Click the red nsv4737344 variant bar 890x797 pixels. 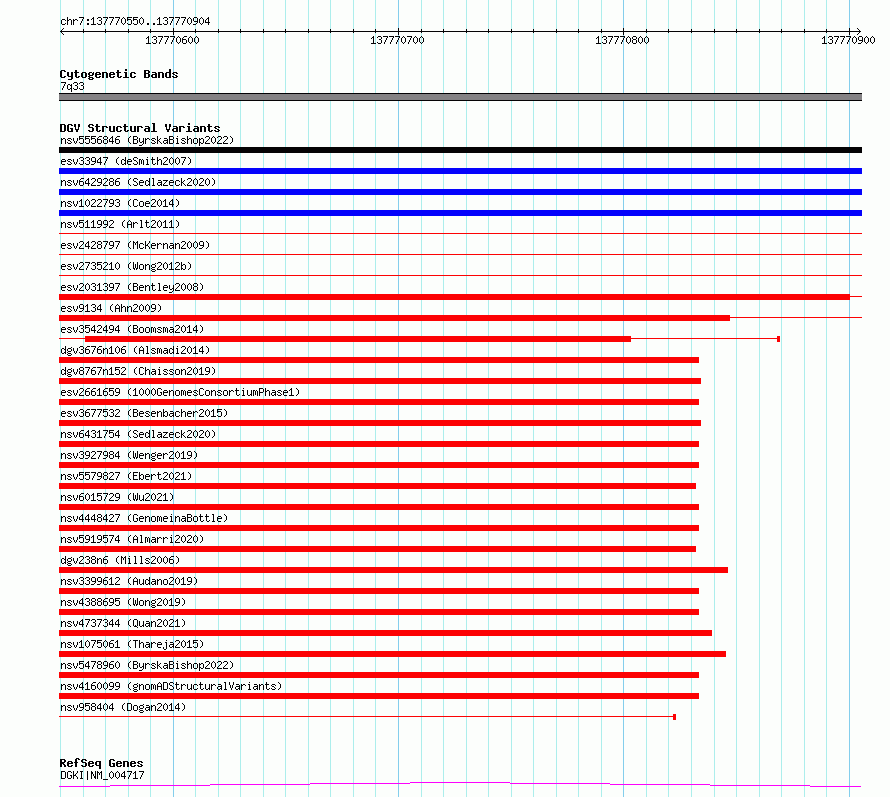click(x=385, y=633)
